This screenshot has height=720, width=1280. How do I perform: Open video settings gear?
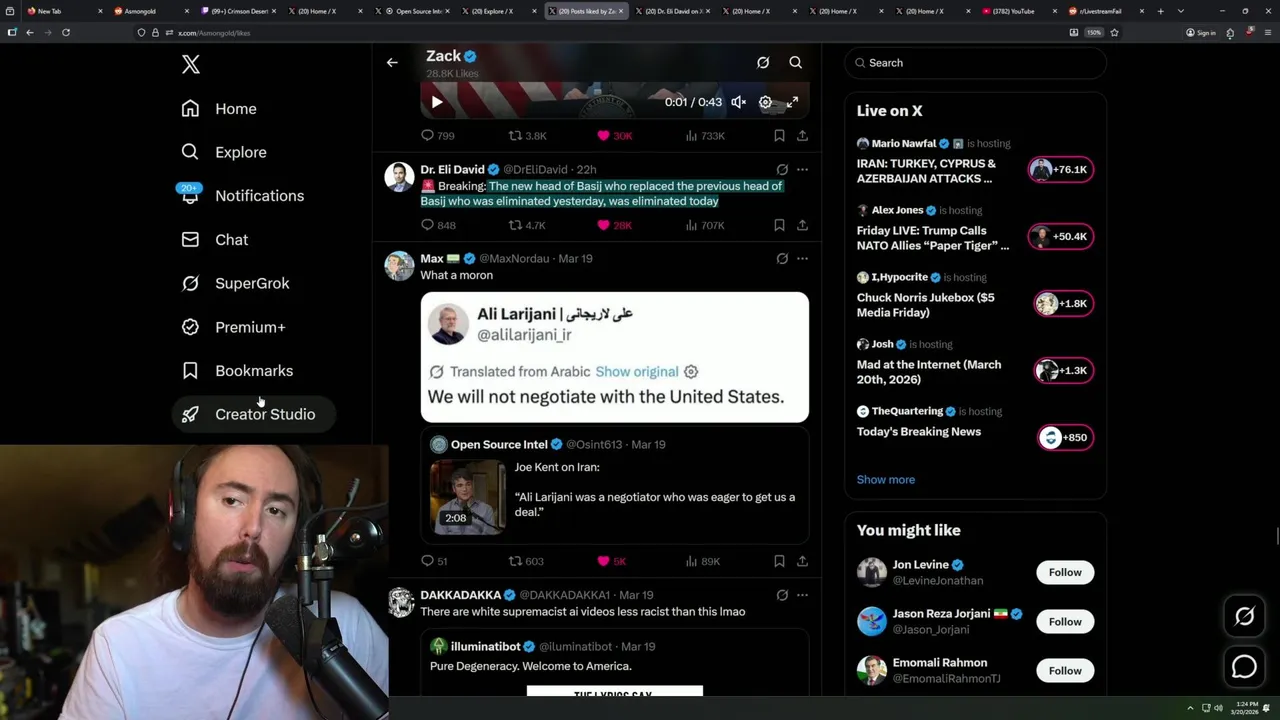pos(765,102)
